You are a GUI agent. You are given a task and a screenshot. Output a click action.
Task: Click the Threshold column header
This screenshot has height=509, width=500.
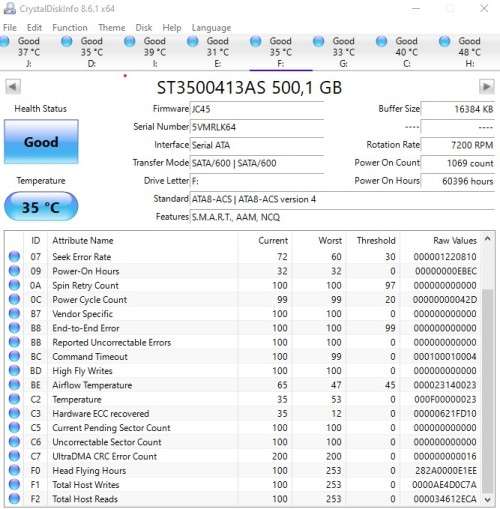376,241
